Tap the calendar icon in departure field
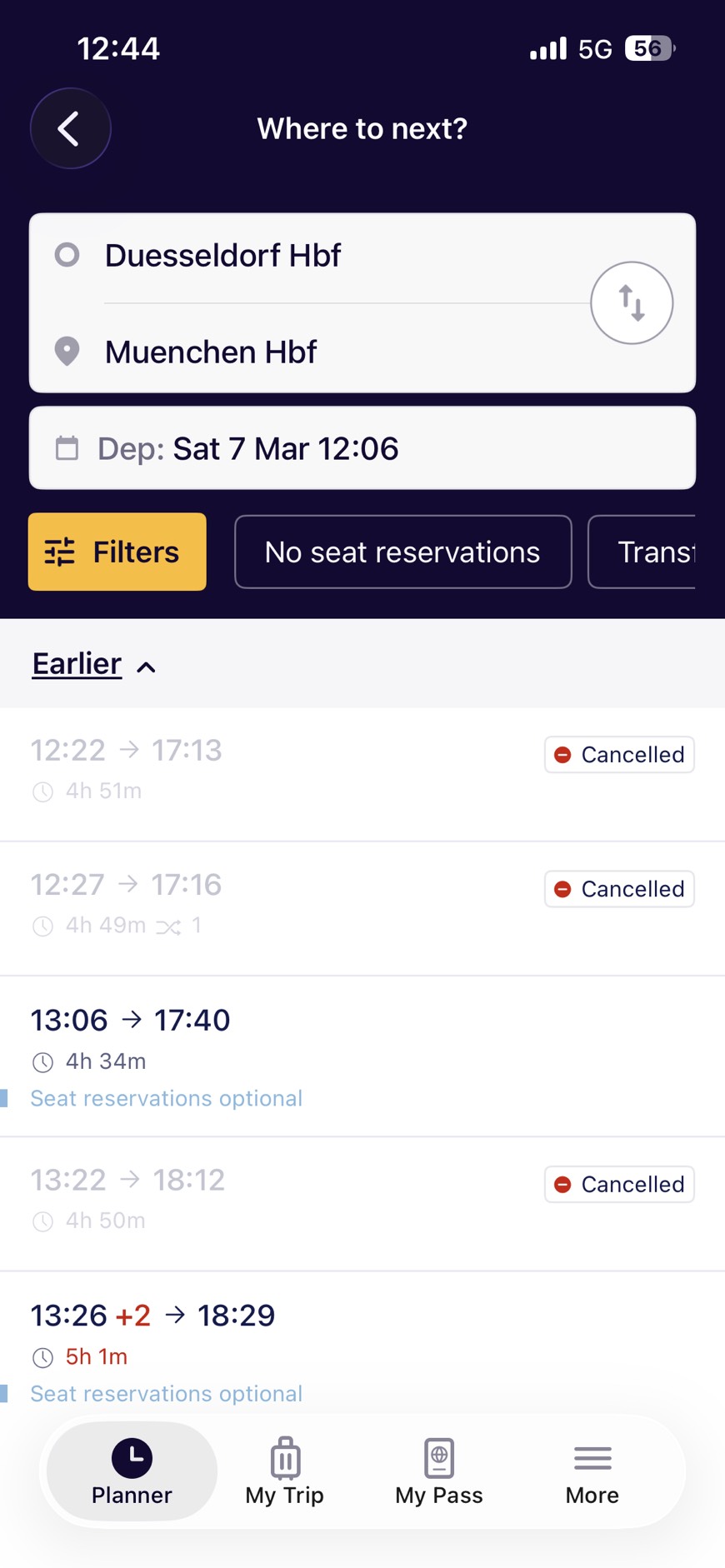 pos(67,448)
